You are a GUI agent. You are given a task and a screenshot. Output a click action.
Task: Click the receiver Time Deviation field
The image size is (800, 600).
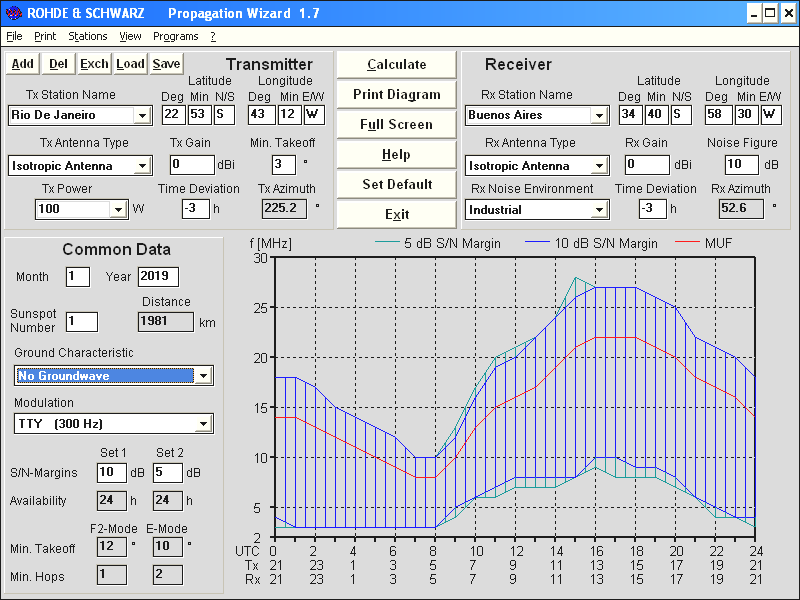653,209
